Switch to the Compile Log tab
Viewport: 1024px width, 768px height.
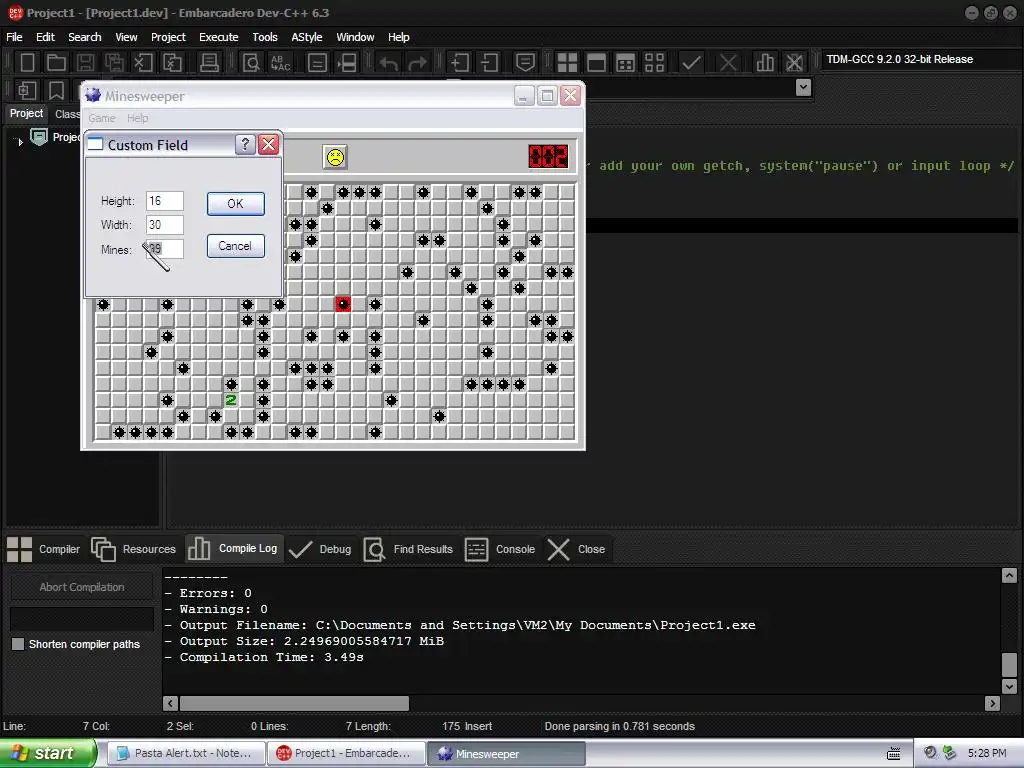(233, 549)
